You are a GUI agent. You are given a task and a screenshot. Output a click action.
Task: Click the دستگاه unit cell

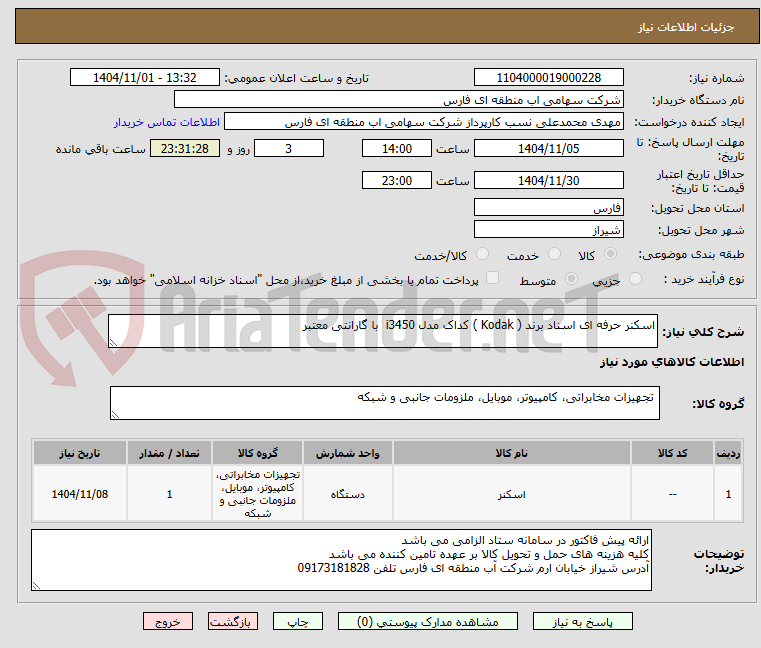[347, 494]
